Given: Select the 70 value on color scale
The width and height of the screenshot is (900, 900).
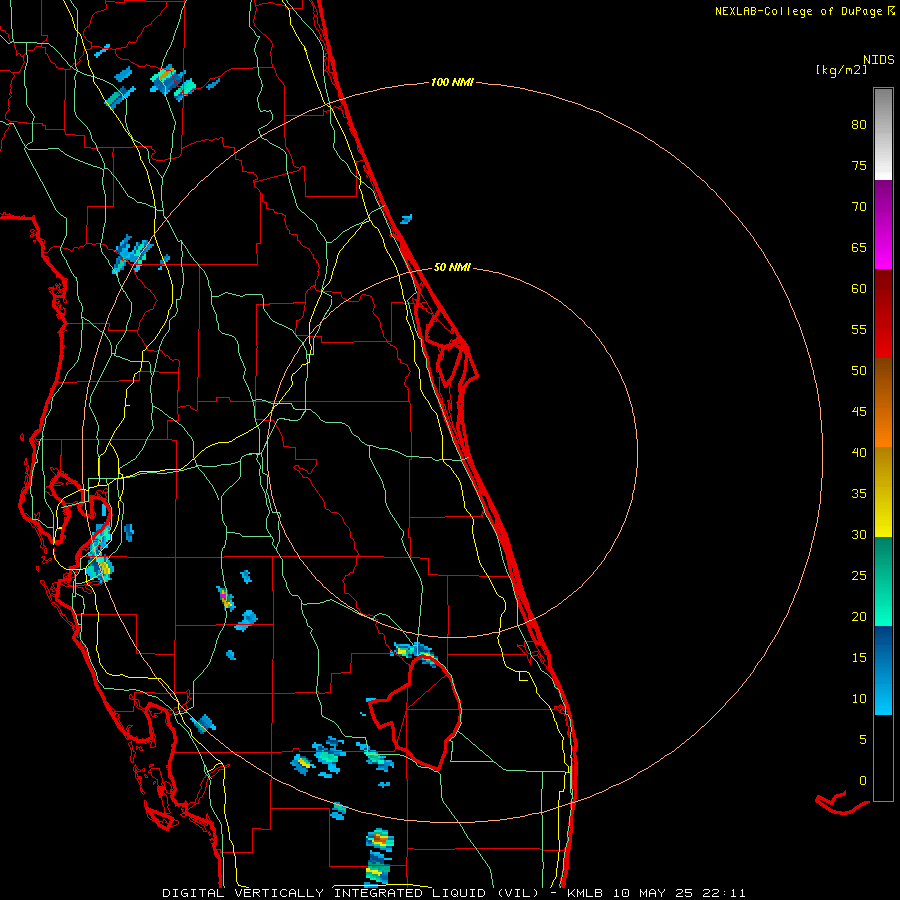Looking at the screenshot, I should pos(859,207).
